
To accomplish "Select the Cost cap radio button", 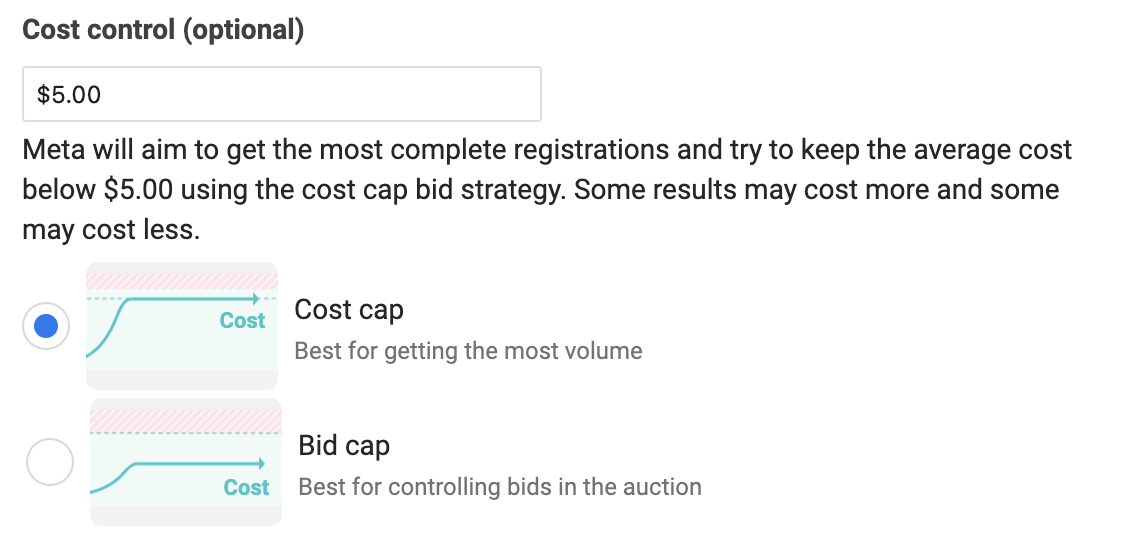I will pos(46,326).
